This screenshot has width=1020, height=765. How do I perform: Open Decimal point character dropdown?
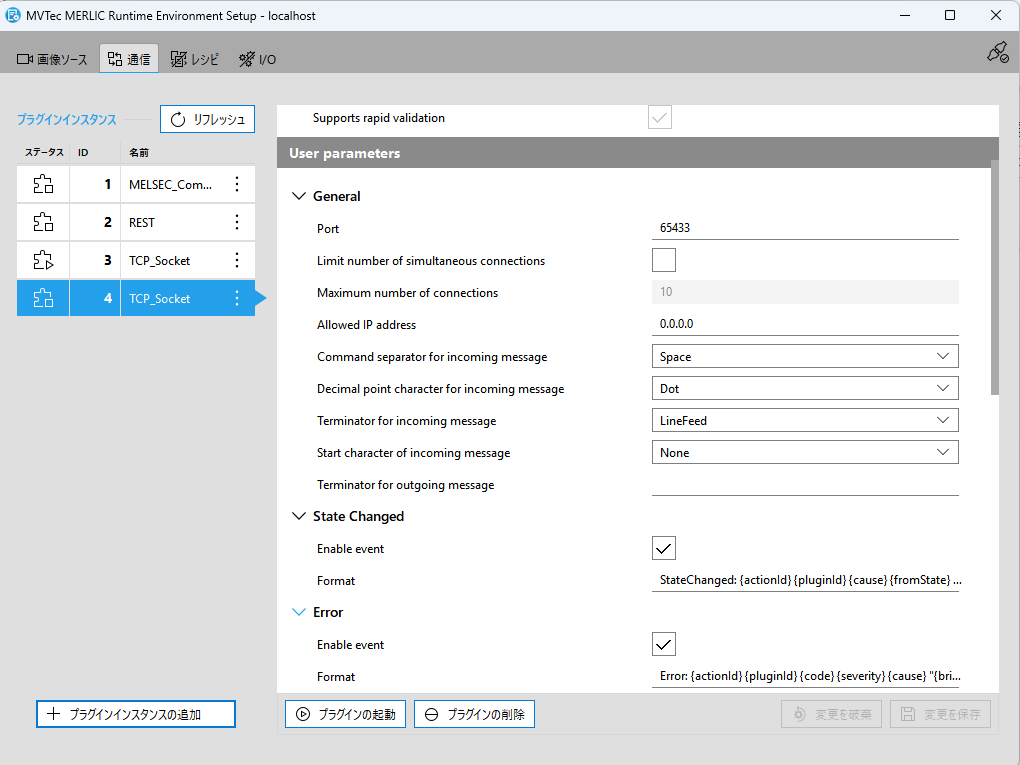[x=805, y=388]
